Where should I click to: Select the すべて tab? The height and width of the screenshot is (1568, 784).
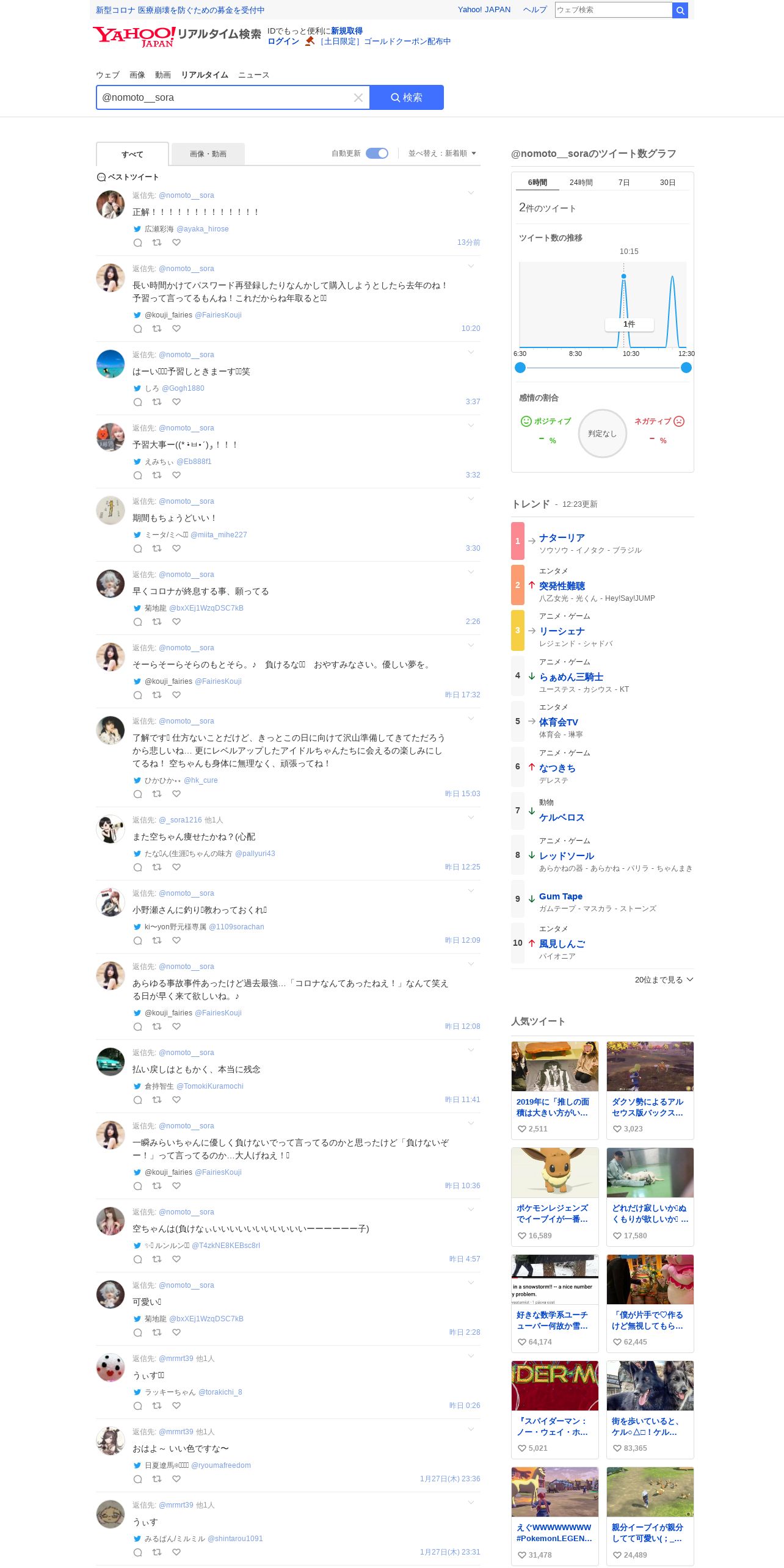[x=132, y=154]
